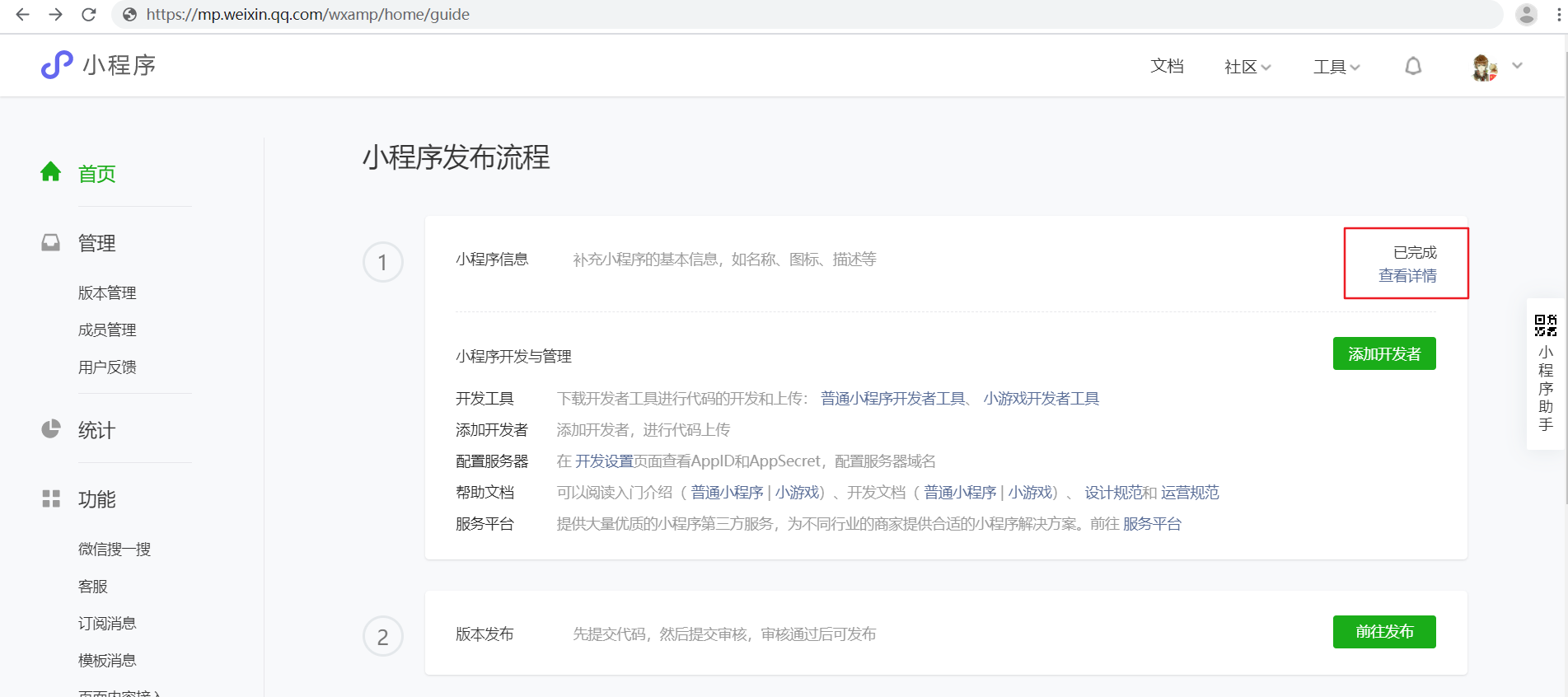Screen dimensions: 1568x697
Task: Open 成员管理 in sidebar
Action: point(107,330)
